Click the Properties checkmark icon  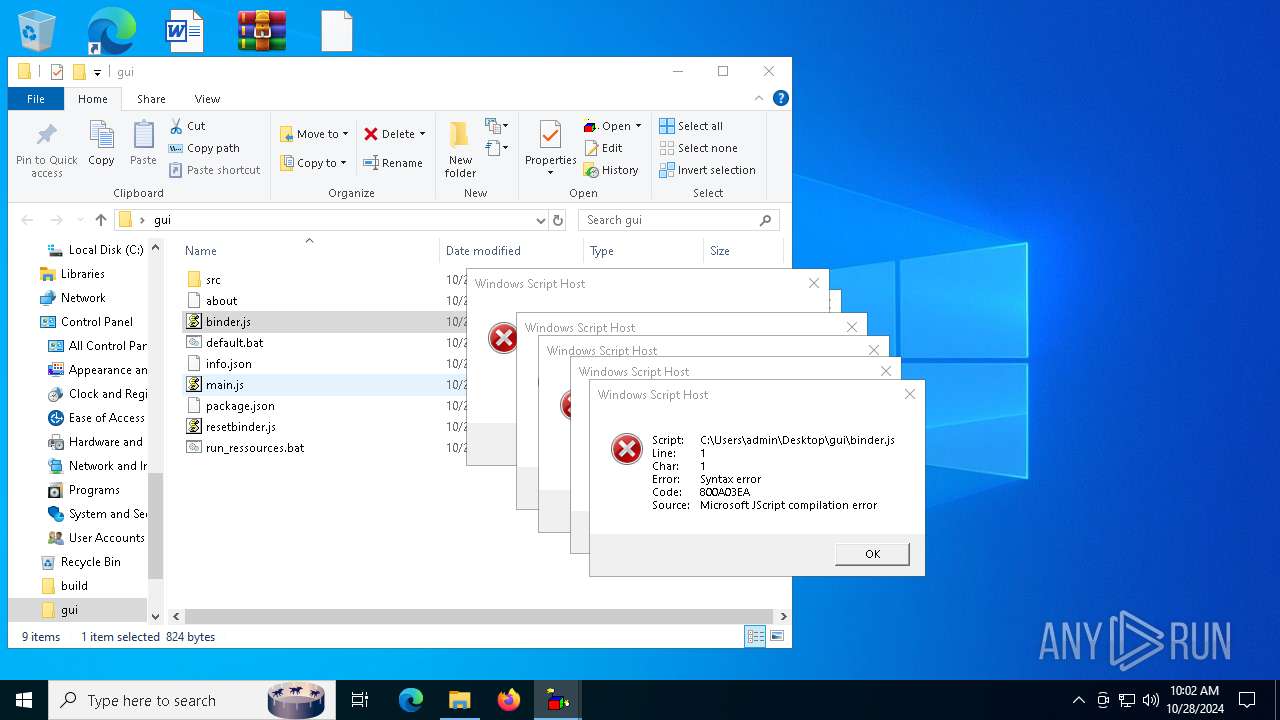550,135
